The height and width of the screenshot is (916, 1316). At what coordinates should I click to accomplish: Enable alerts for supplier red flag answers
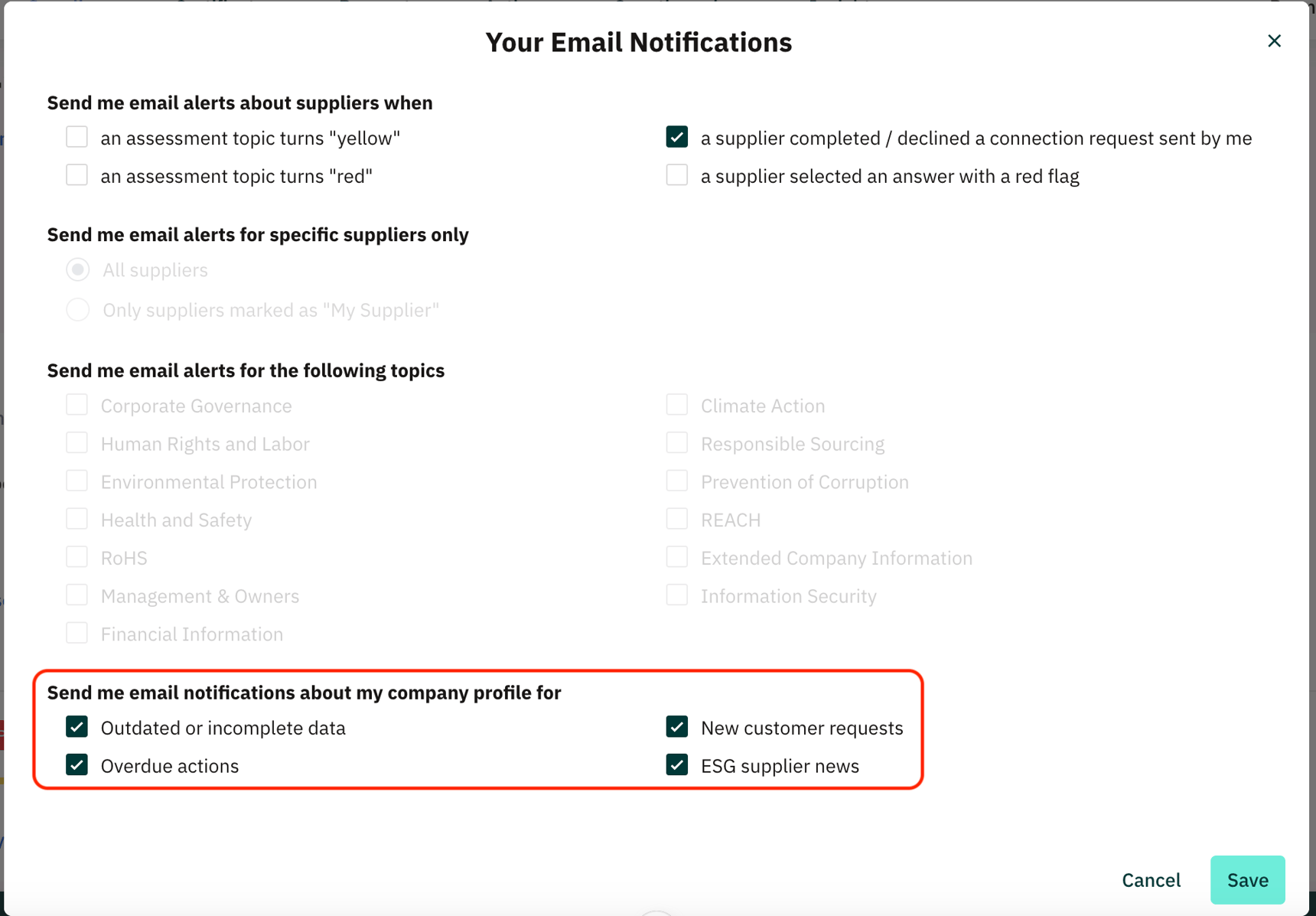click(x=676, y=174)
